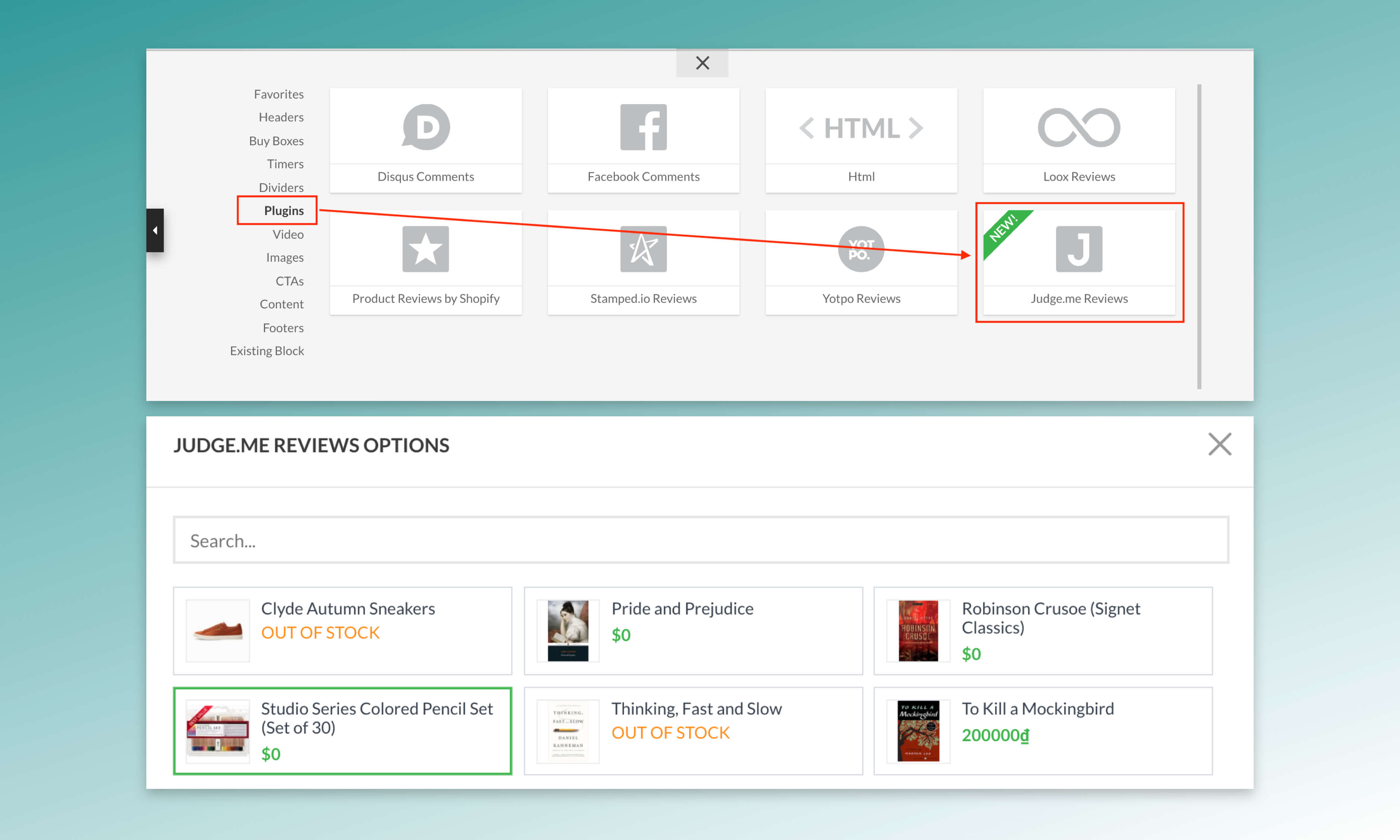
Task: Choose the Stamped.io Reviews icon
Action: [x=643, y=249]
